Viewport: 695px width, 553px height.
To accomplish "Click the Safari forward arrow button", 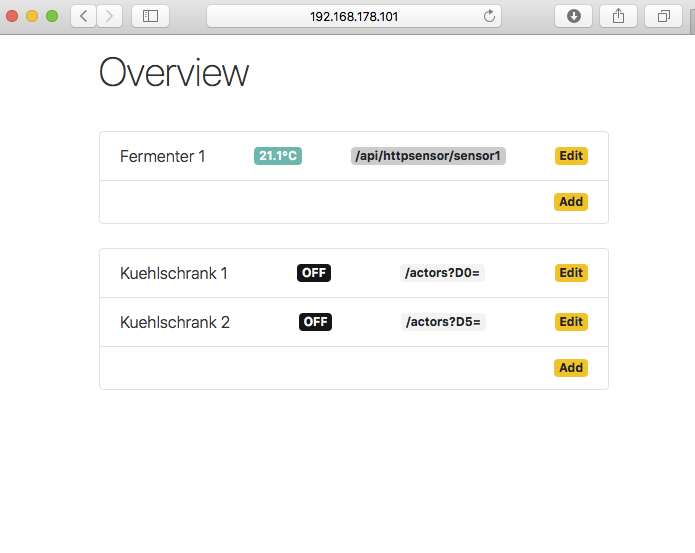I will point(110,16).
